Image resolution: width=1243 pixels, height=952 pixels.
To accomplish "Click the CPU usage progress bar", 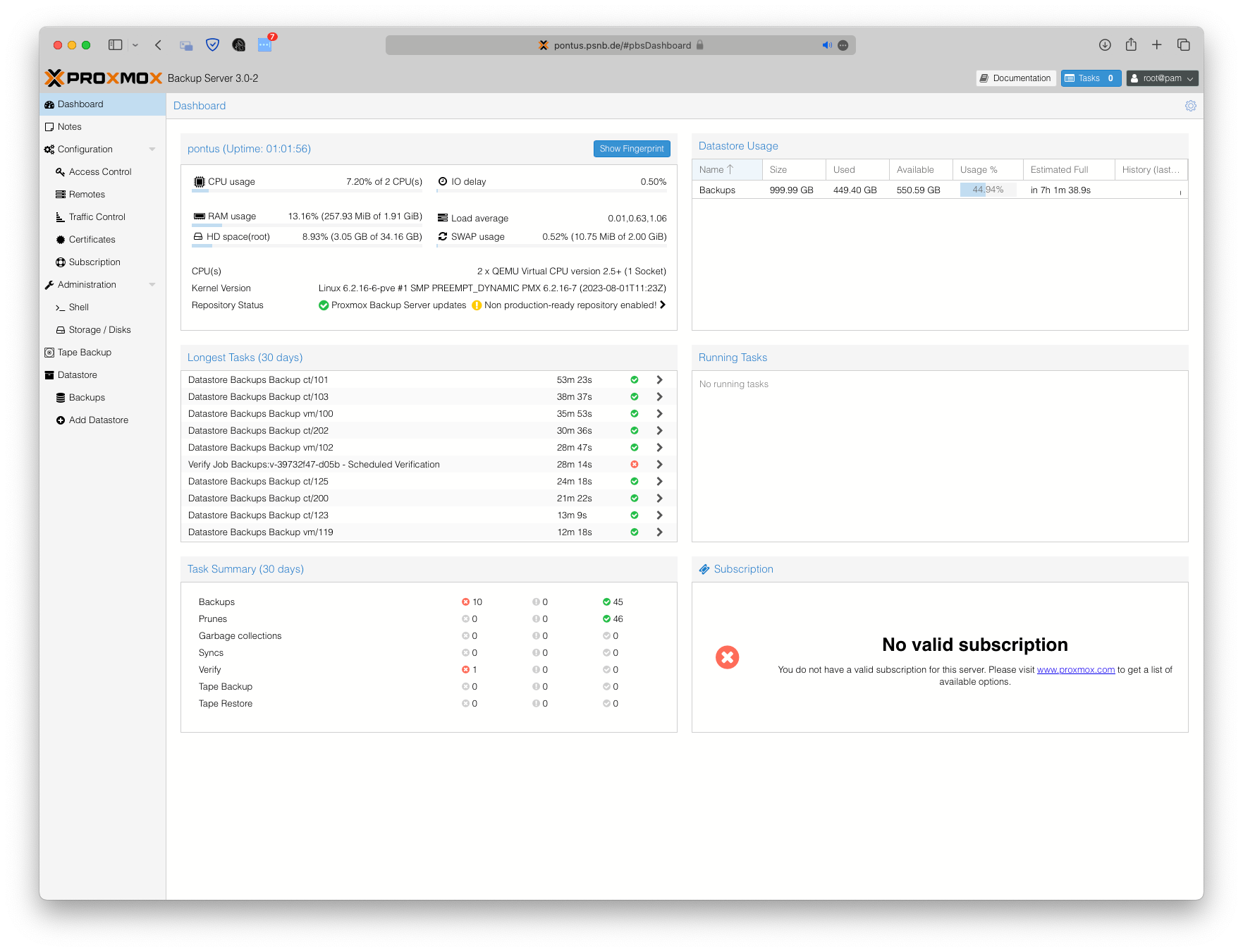I will [307, 190].
